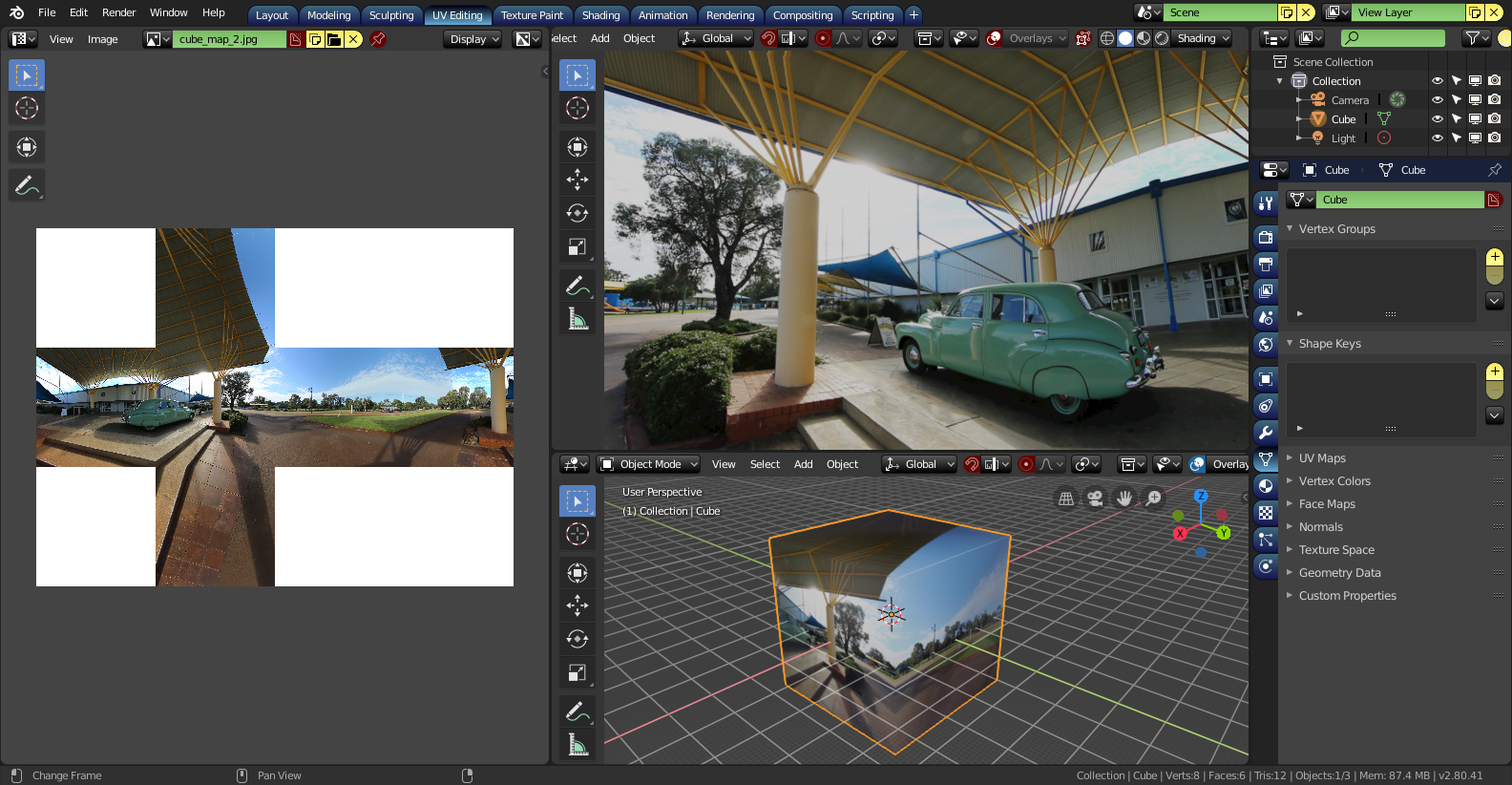Select the Cursor tool in the image editor
The width and height of the screenshot is (1512, 785).
click(27, 108)
